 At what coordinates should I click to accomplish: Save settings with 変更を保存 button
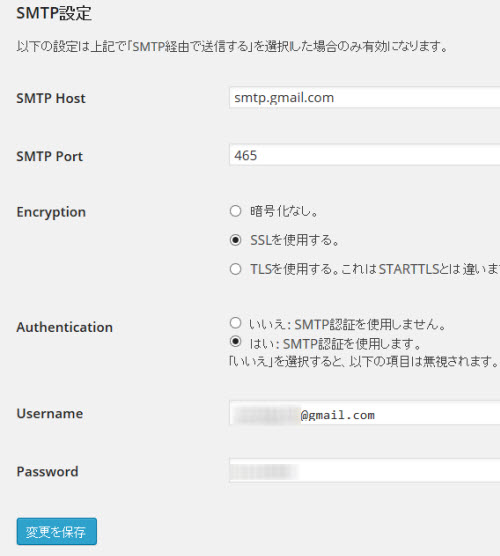click(57, 532)
